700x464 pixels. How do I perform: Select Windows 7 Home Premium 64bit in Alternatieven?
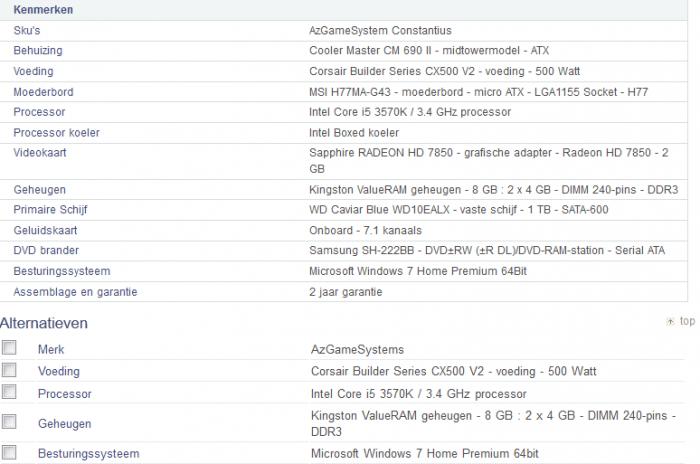click(425, 454)
